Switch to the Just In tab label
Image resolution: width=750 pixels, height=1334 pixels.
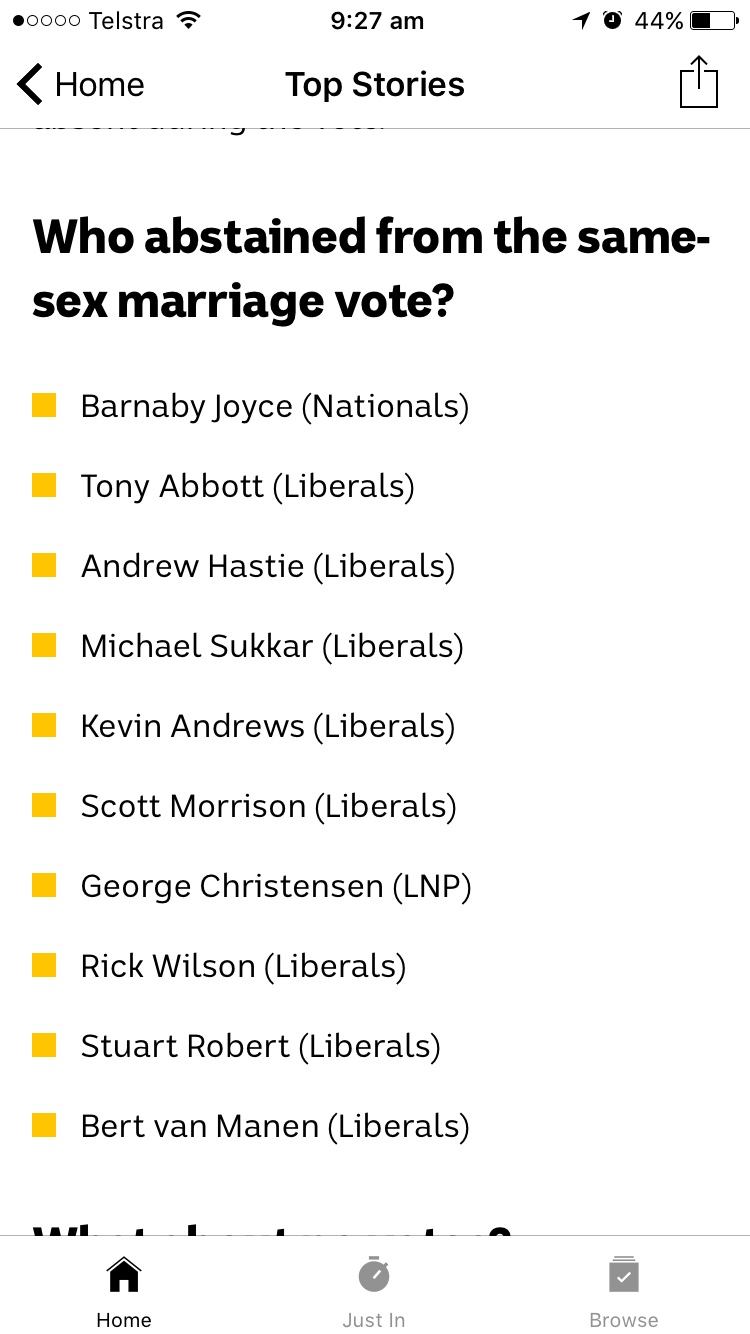(x=374, y=1320)
